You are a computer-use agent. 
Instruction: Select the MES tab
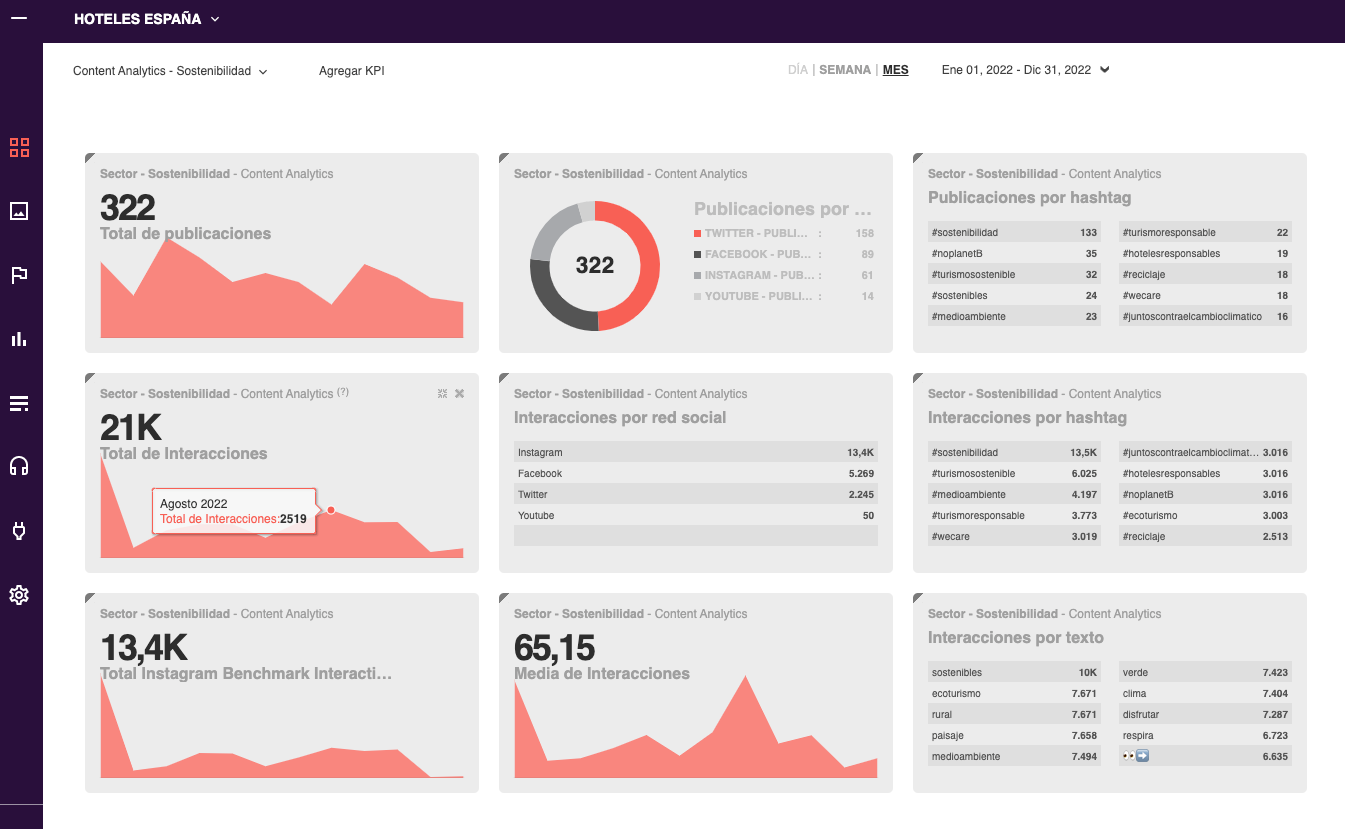point(895,69)
